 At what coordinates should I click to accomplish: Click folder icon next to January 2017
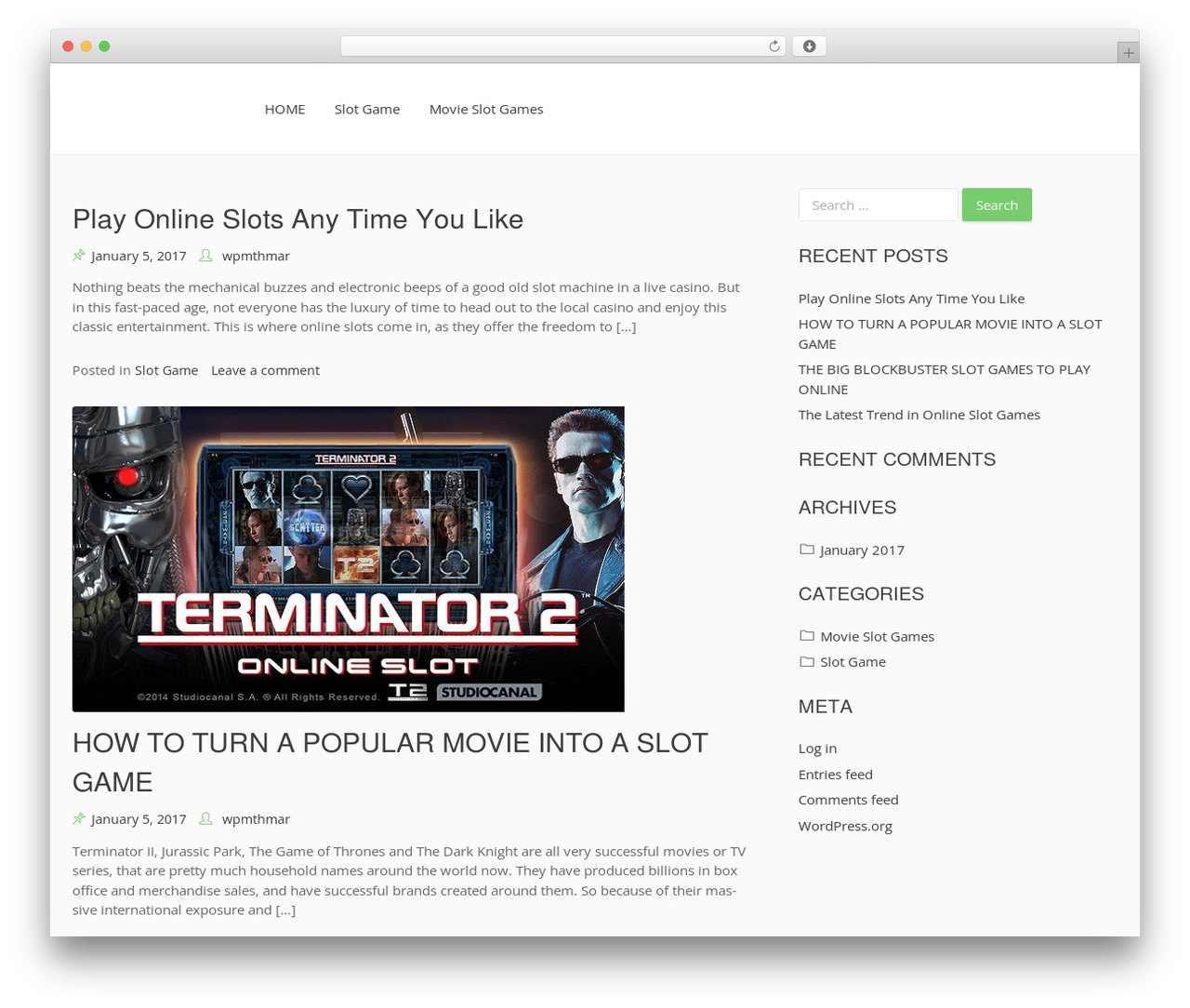click(806, 550)
